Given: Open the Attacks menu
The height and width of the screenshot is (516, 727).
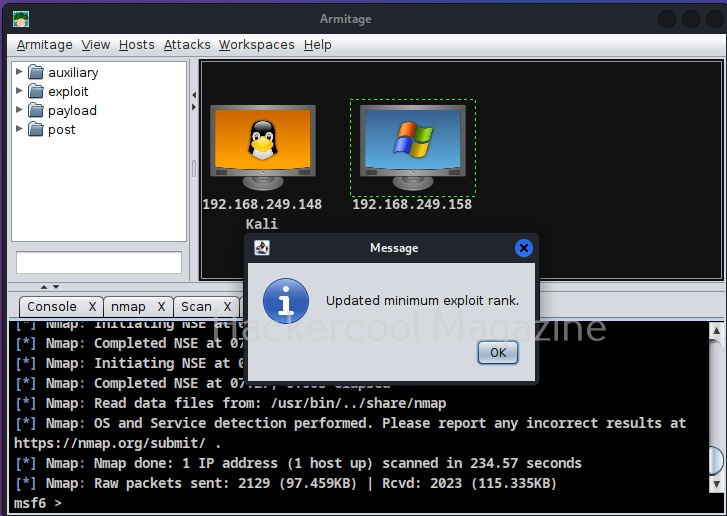Looking at the screenshot, I should click(187, 45).
